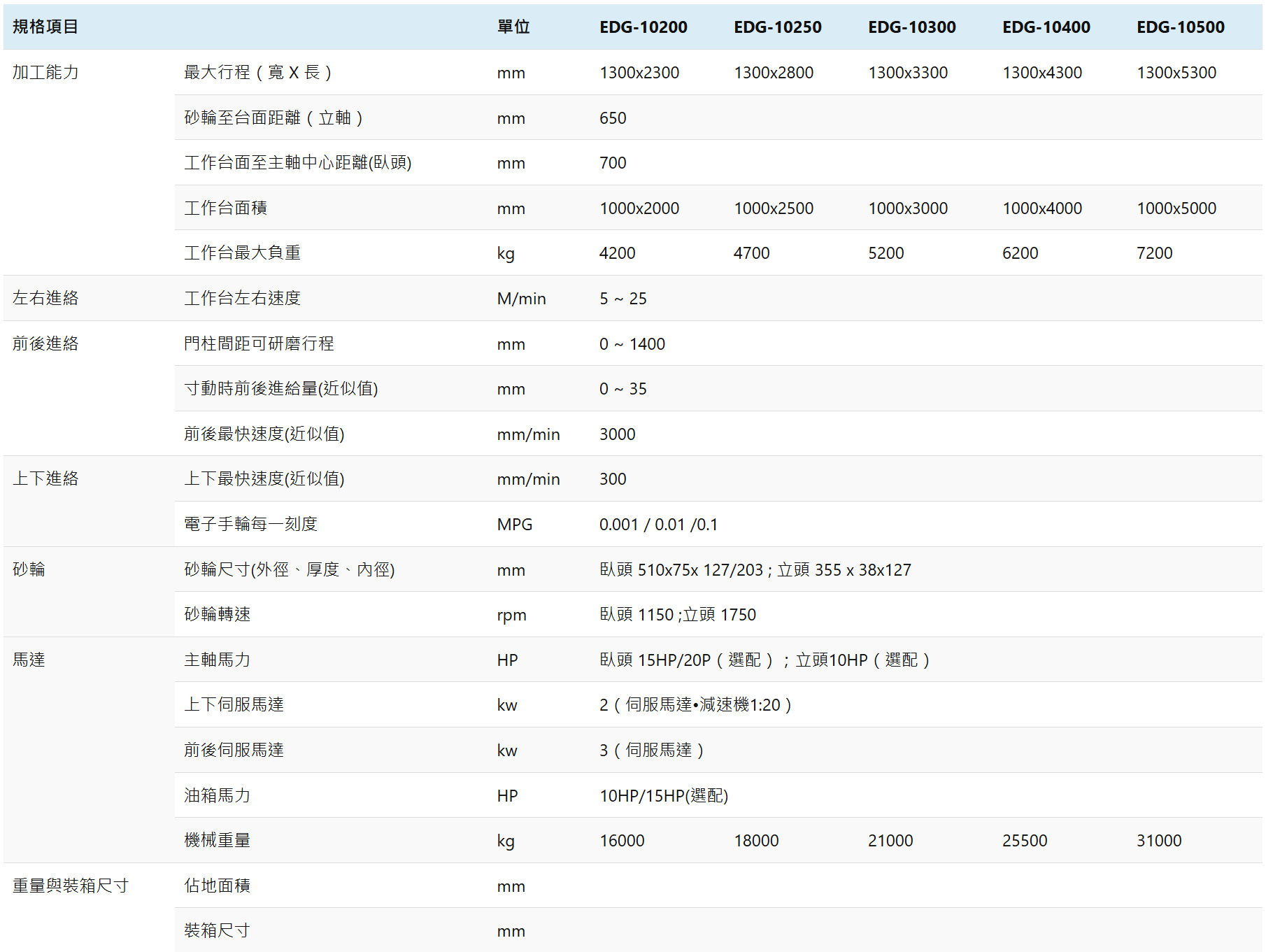Viewport: 1266px width, 952px height.
Task: Select the EDG-10250 column header
Action: tap(778, 27)
